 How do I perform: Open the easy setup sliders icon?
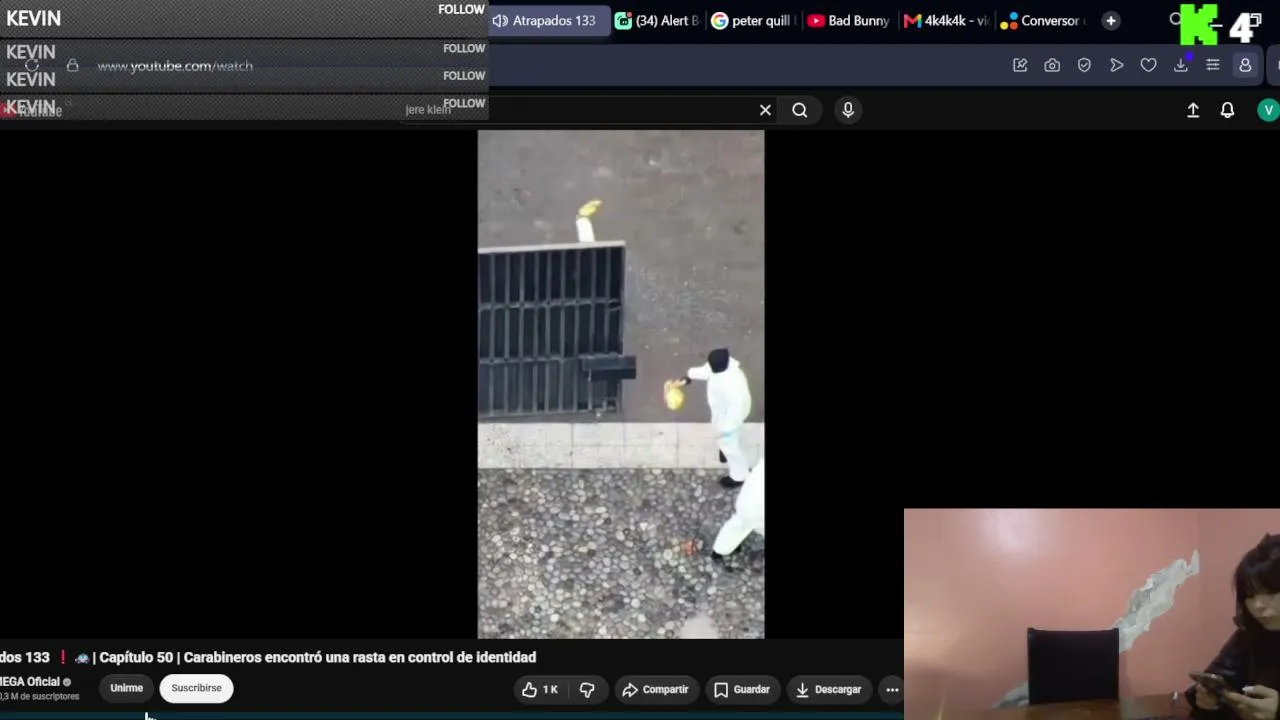coord(1213,65)
